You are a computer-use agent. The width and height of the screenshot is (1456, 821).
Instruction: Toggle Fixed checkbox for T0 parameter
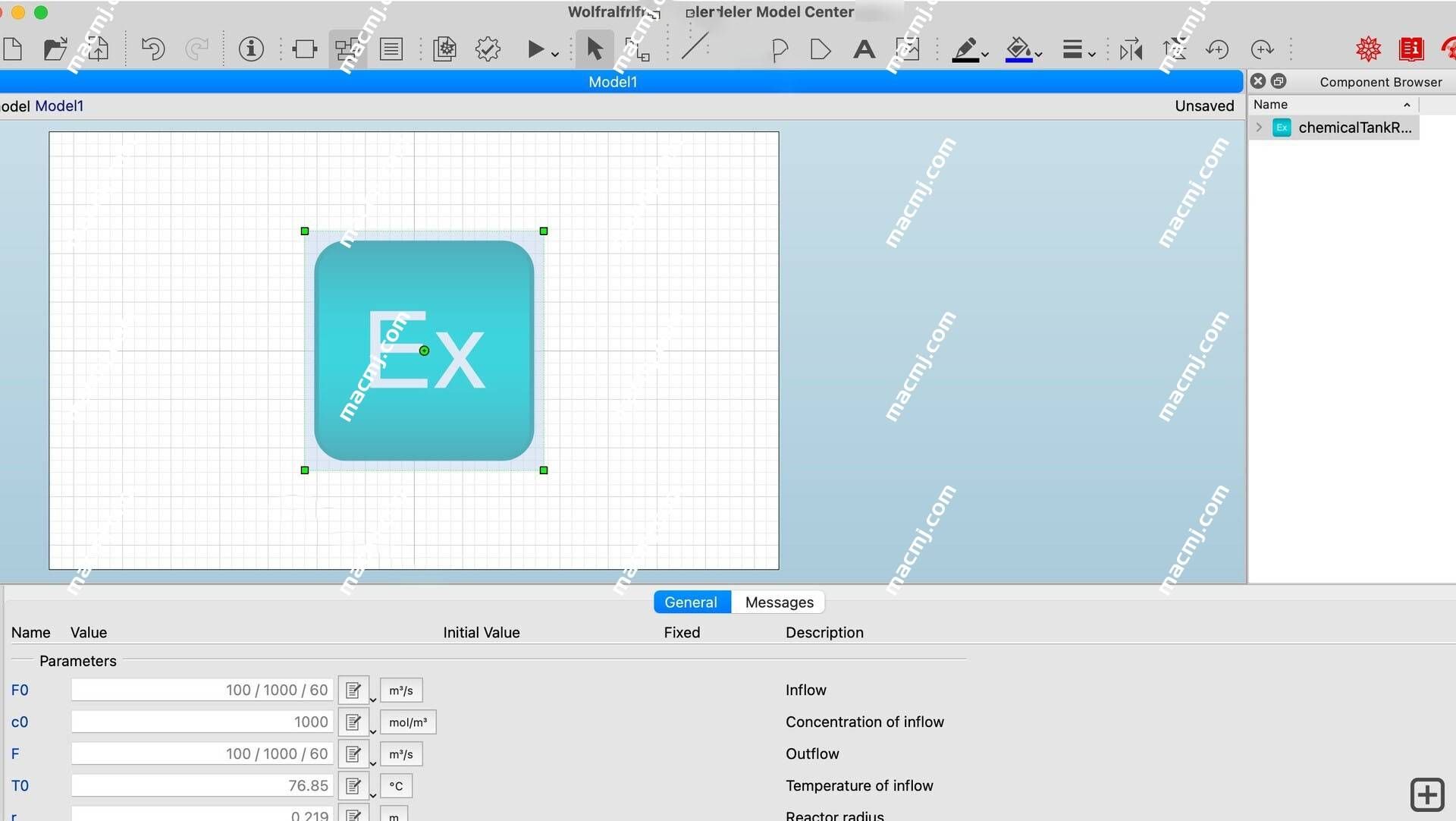click(x=682, y=785)
